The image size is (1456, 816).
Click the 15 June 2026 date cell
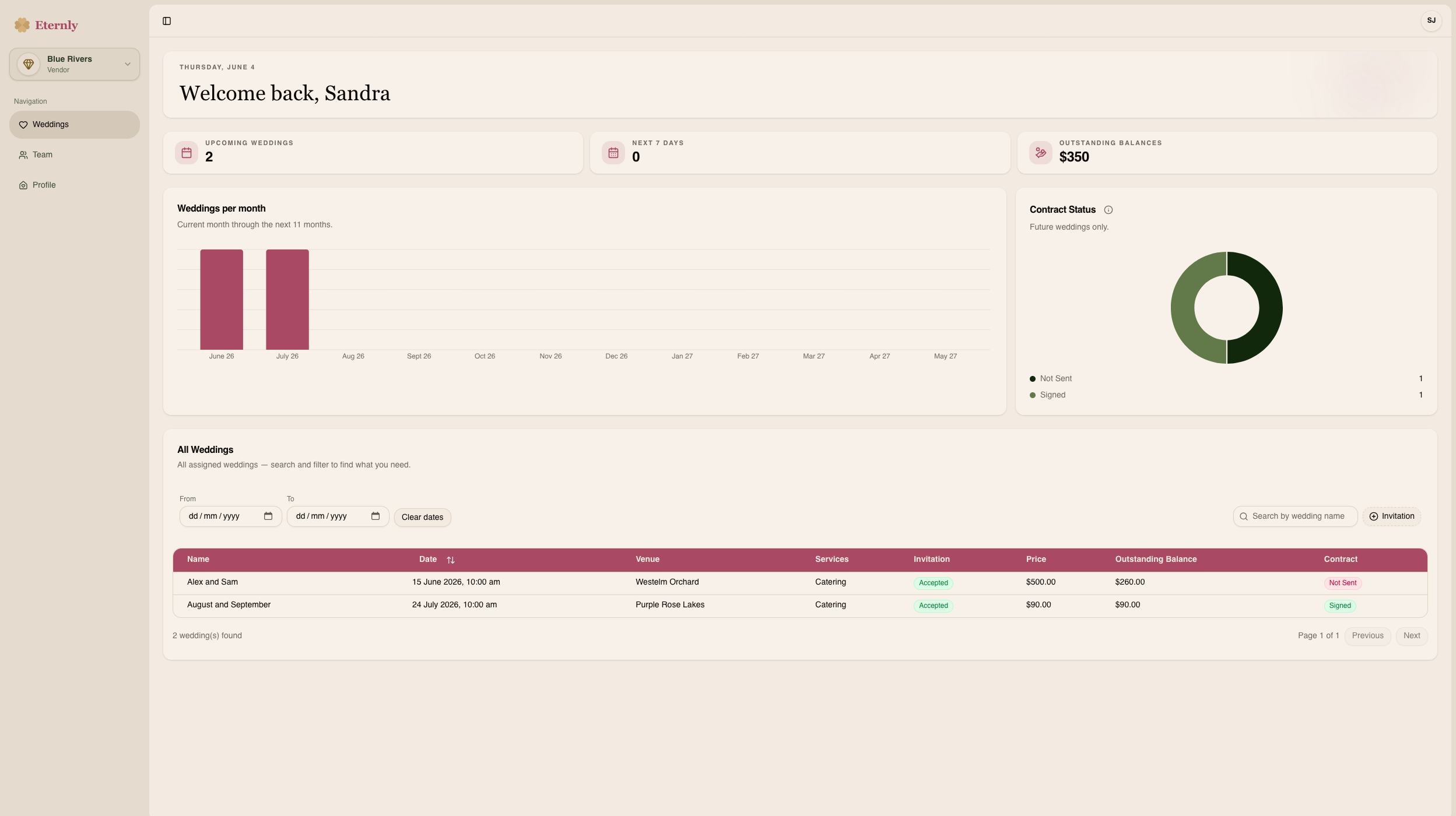click(456, 582)
